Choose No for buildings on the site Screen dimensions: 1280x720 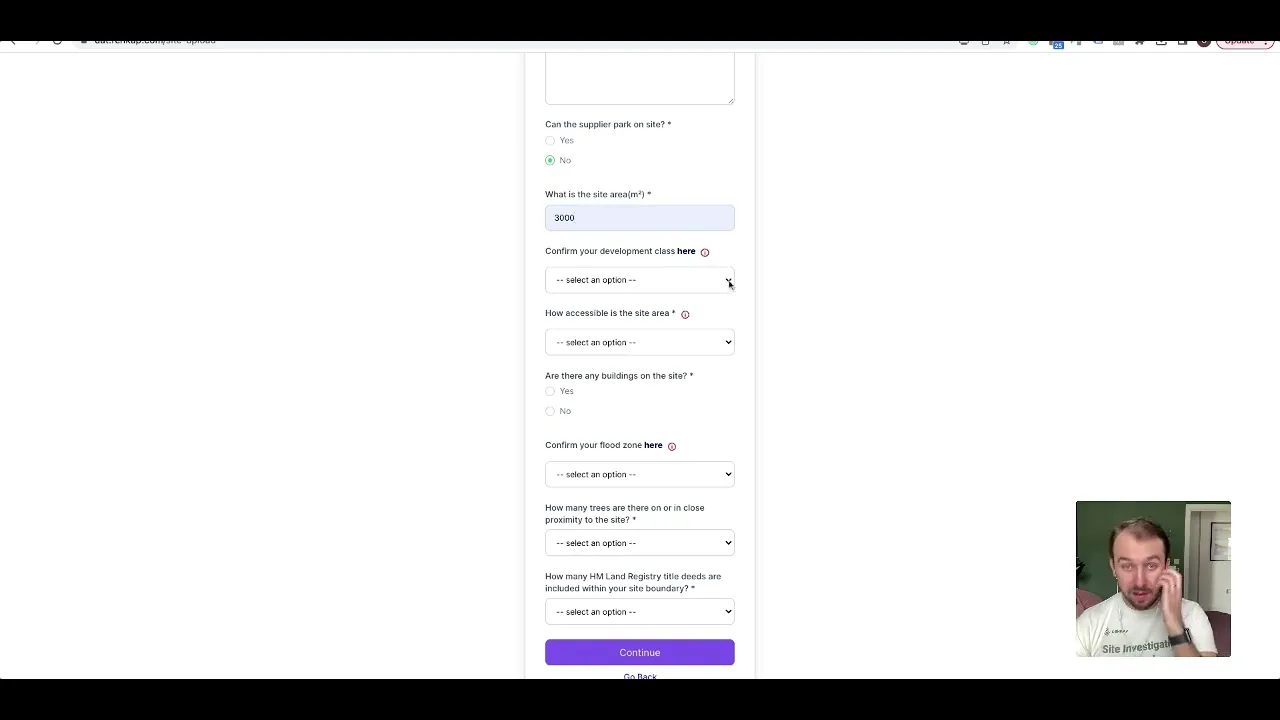(550, 412)
